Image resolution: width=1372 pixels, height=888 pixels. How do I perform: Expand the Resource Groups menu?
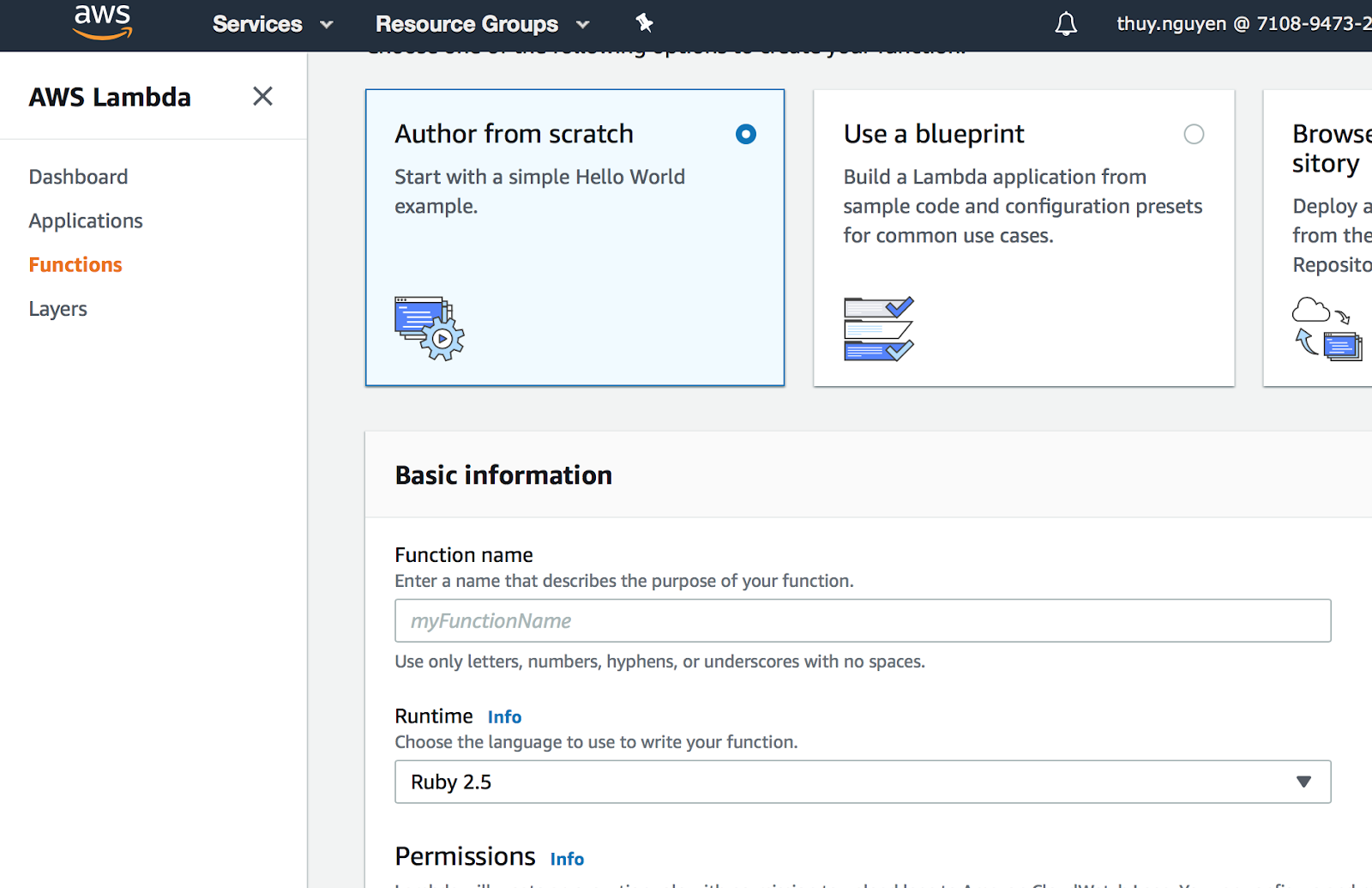pos(482,24)
